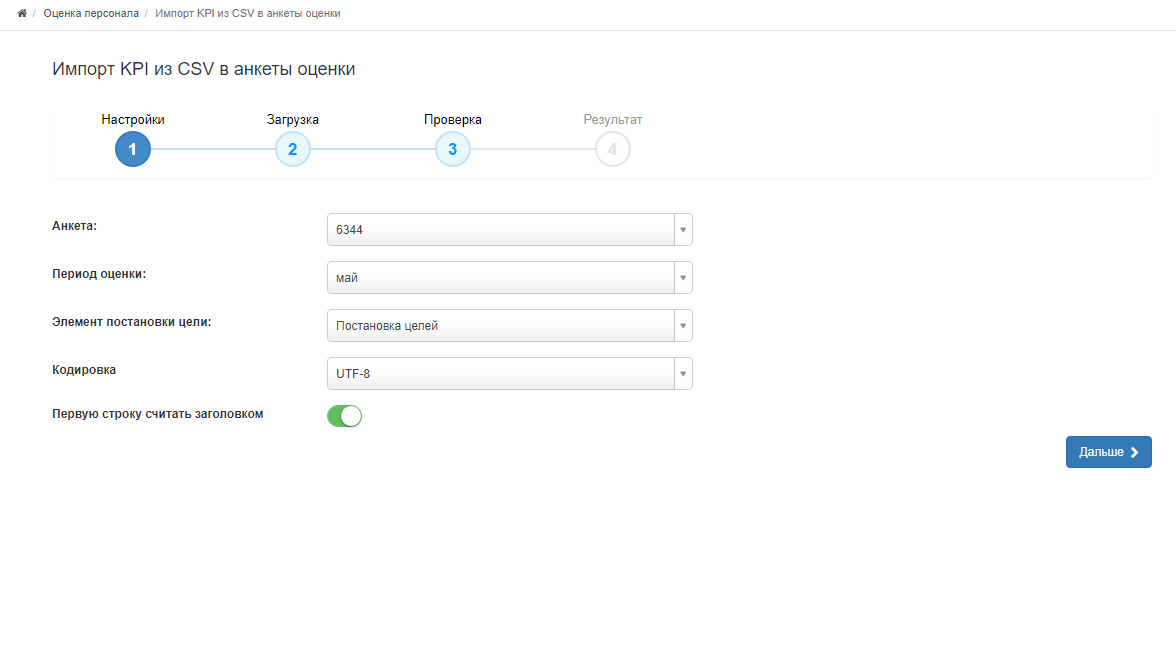Click arrow of Постановка целей combo box

coord(682,325)
